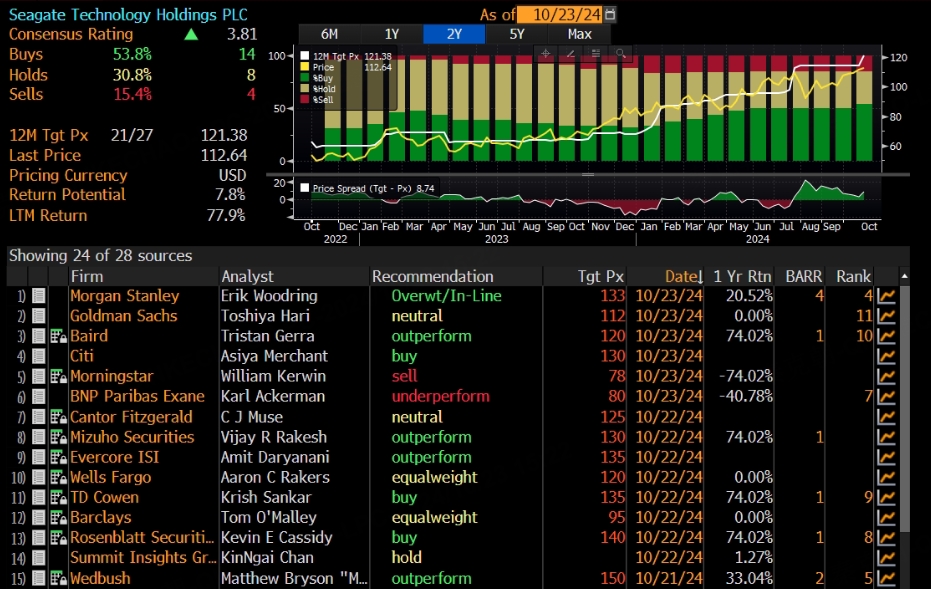Open the Citi firm link
Viewport: 931px width, 589px height.
point(83,356)
